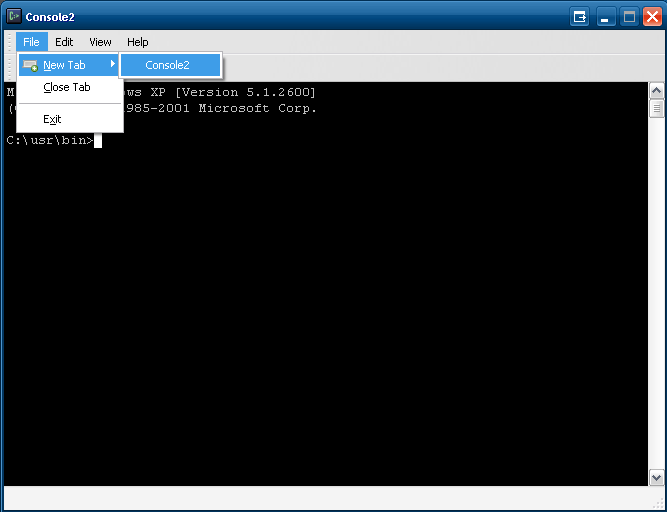Click the scrollbar up arrow
Viewport: 667px width, 512px height.
coord(656,91)
